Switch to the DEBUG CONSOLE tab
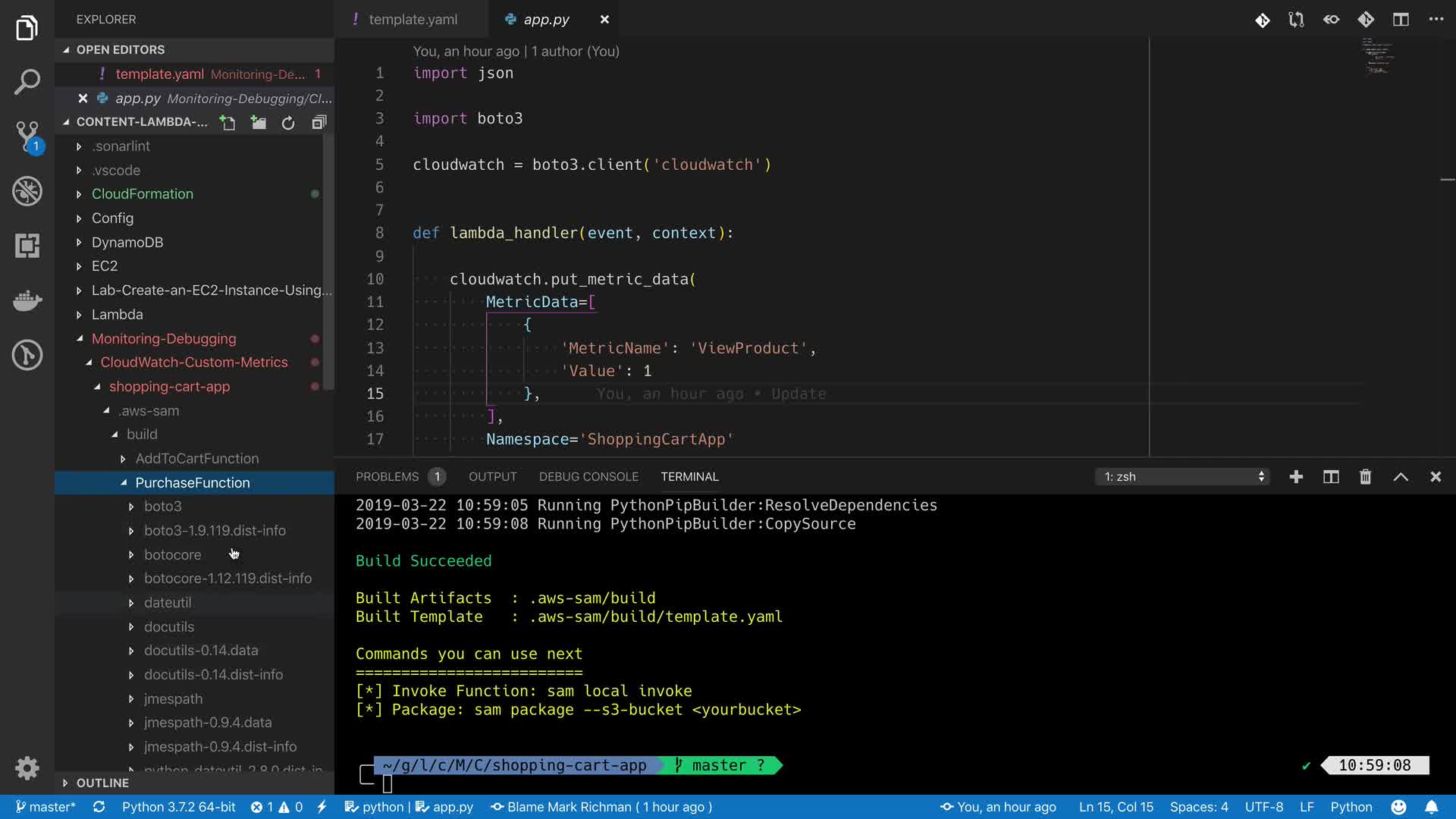This screenshot has width=1456, height=819. [588, 476]
